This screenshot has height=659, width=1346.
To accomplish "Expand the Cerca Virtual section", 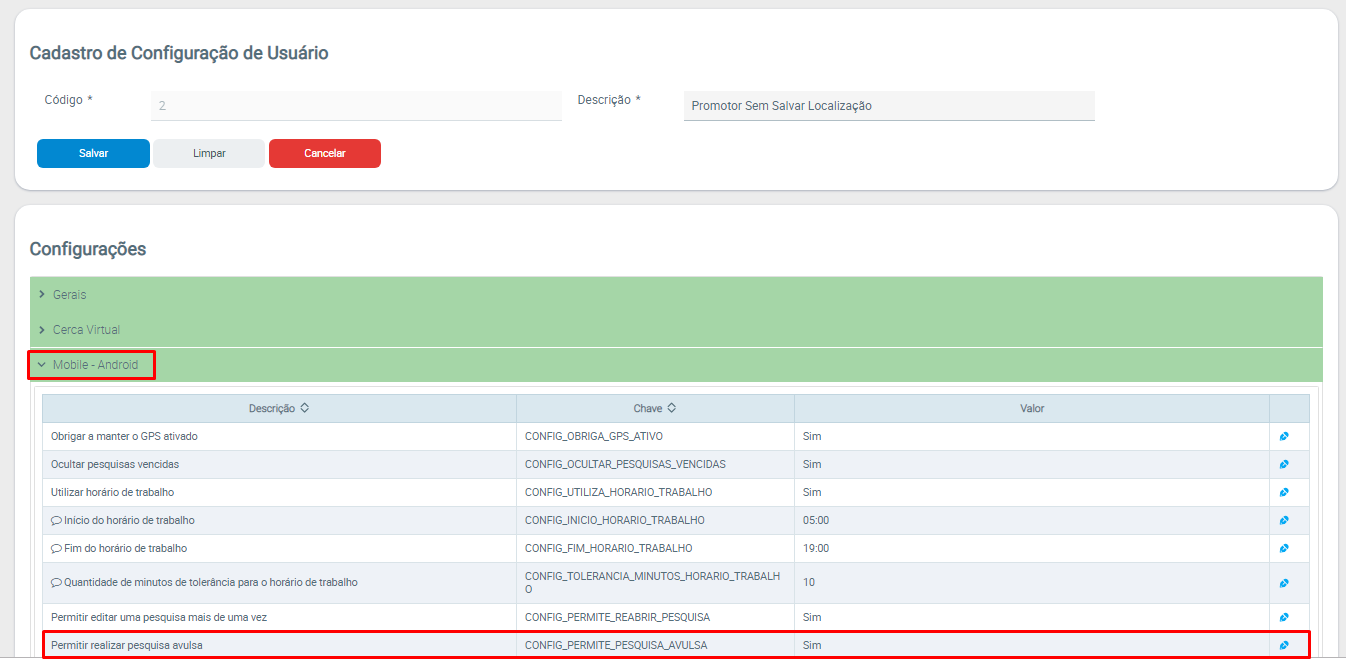I will click(86, 330).
